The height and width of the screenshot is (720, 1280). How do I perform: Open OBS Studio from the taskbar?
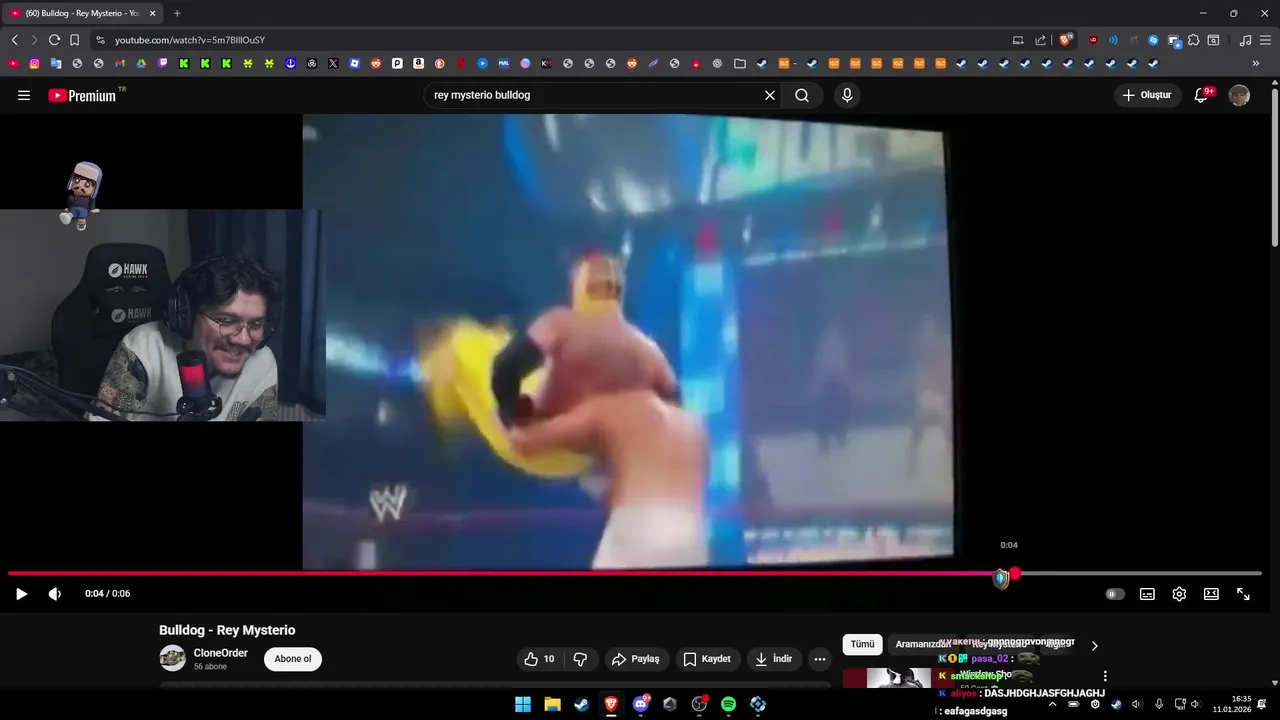pyautogui.click(x=699, y=704)
